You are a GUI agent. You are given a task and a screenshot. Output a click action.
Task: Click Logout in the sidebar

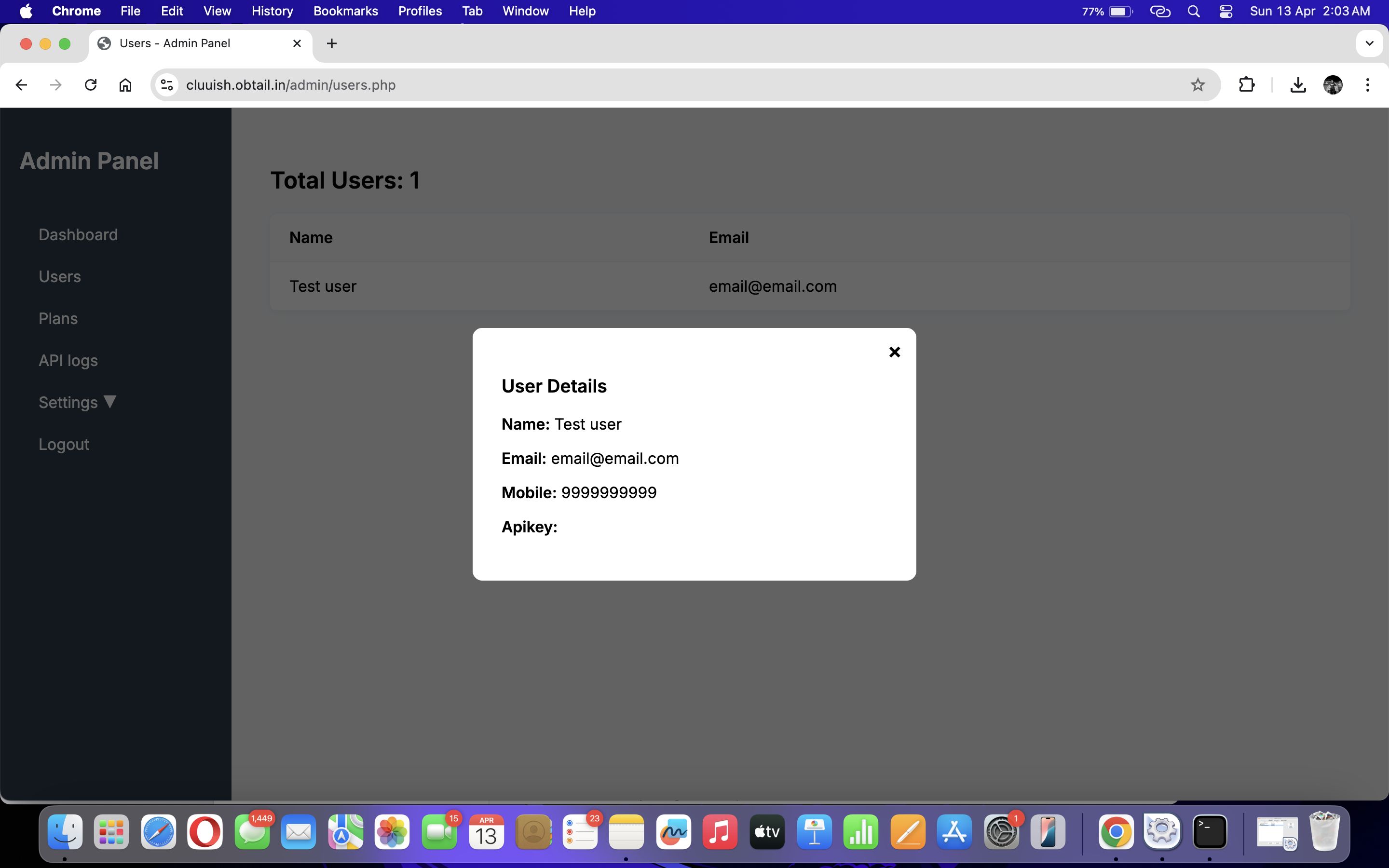[64, 444]
